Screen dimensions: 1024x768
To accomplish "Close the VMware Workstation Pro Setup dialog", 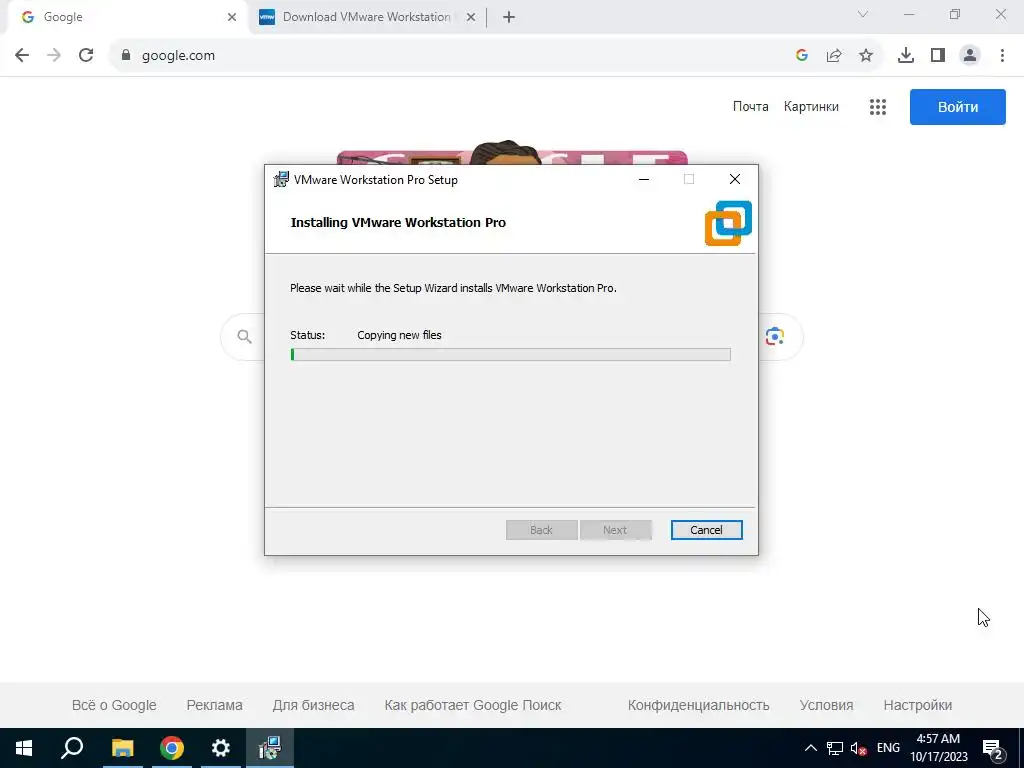I will [735, 179].
